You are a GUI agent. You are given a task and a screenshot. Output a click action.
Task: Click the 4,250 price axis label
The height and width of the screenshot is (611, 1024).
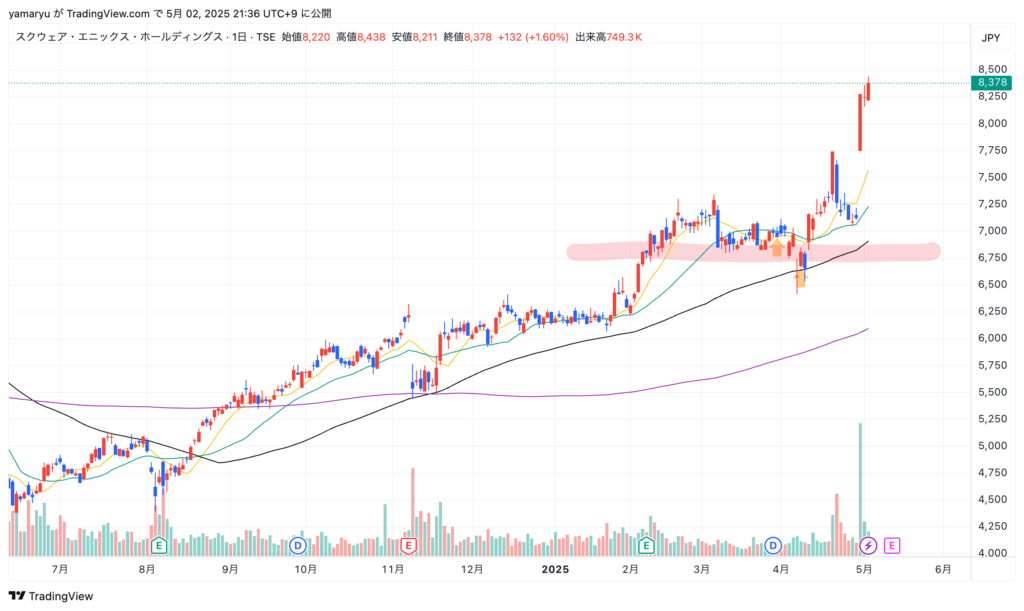[x=992, y=525]
